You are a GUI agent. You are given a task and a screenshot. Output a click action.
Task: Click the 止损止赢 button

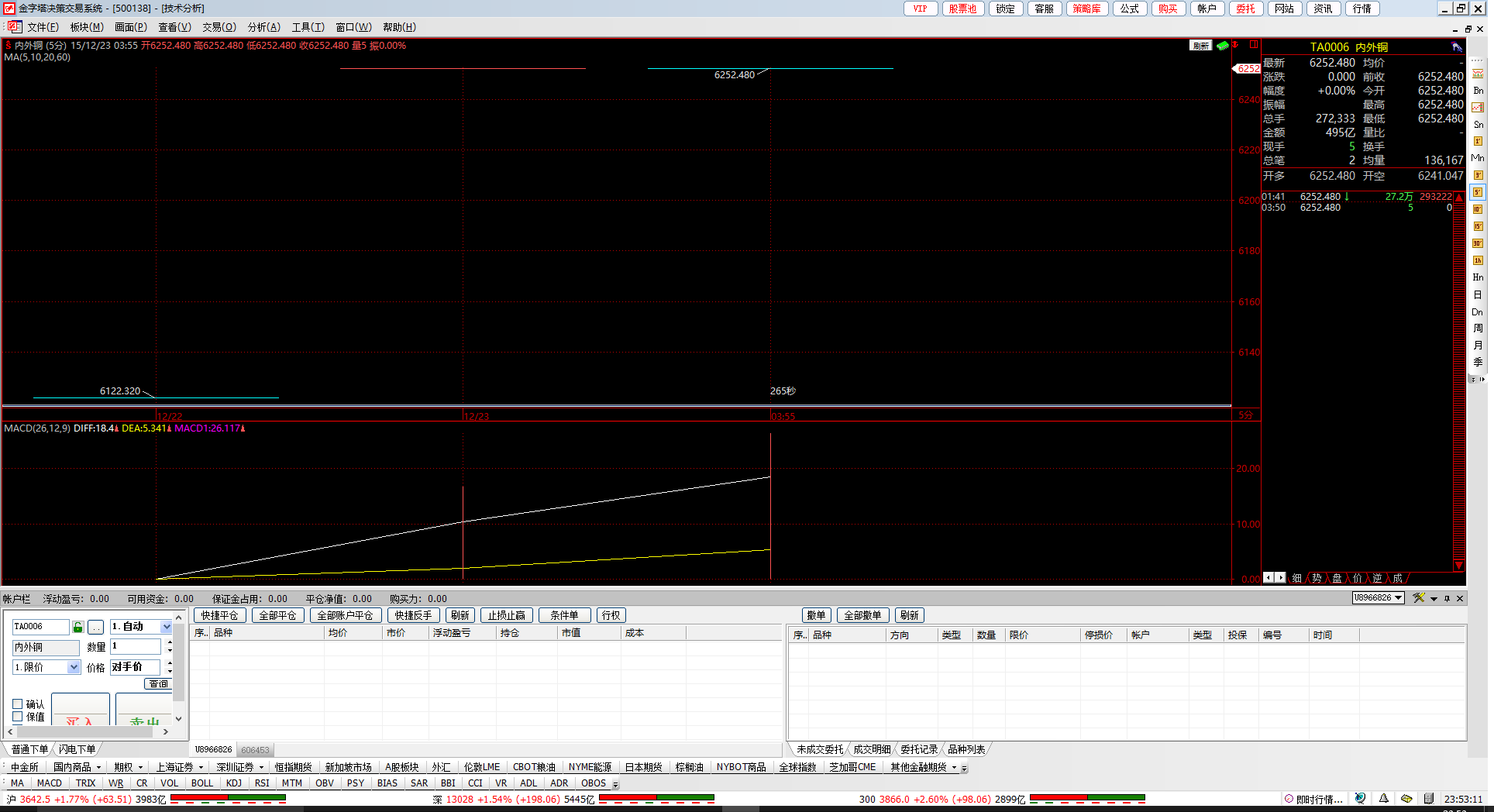pos(506,615)
